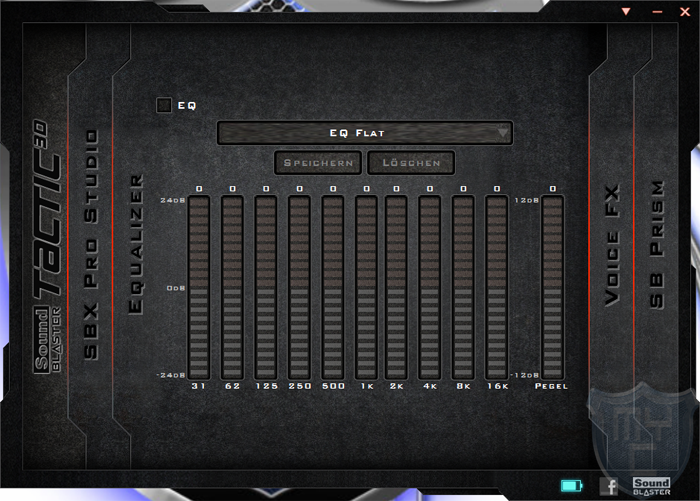This screenshot has height=501, width=700.
Task: Click the Löschen button
Action: 411,163
